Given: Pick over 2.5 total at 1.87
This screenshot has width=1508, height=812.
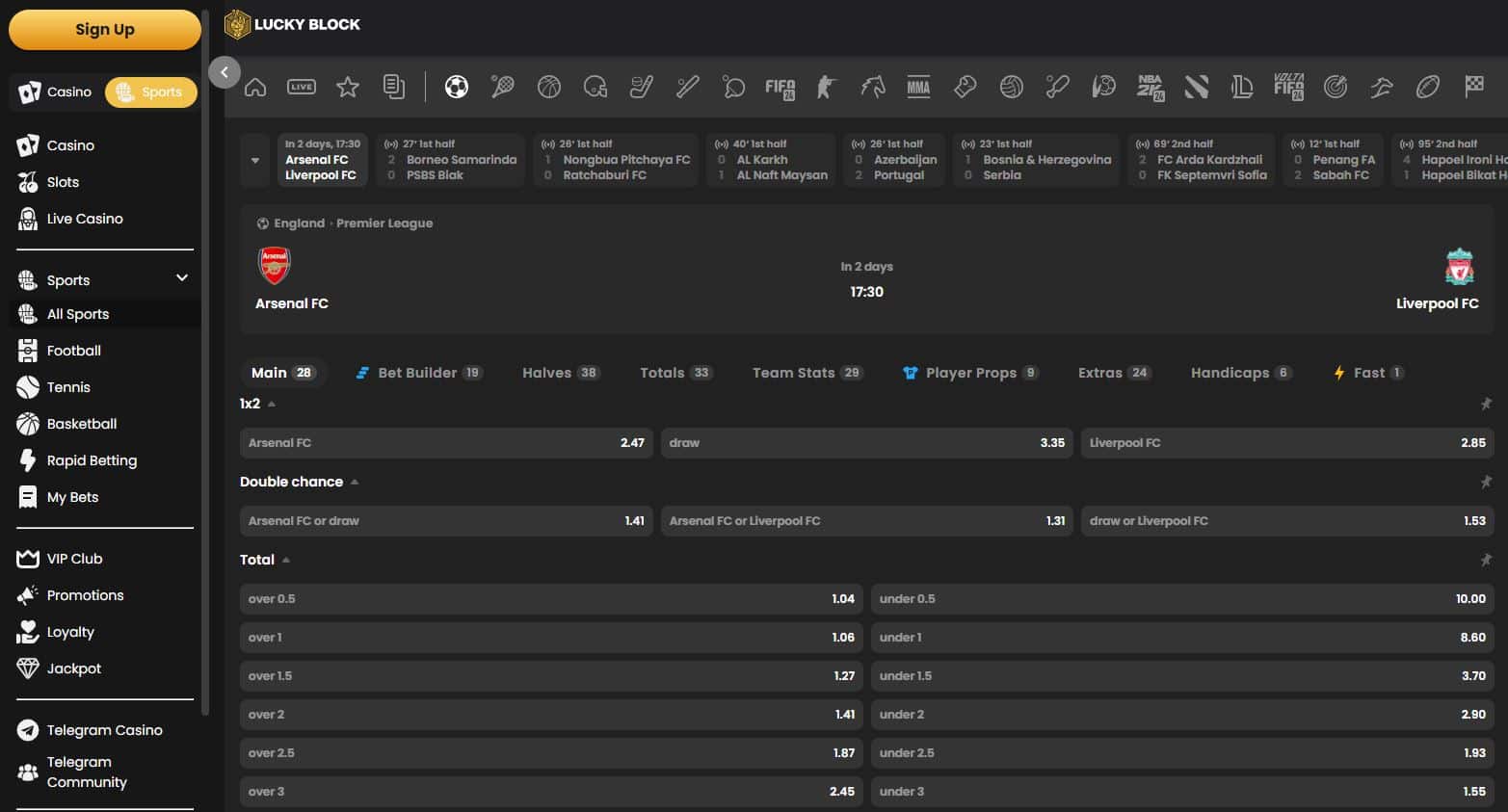Looking at the screenshot, I should tap(551, 753).
